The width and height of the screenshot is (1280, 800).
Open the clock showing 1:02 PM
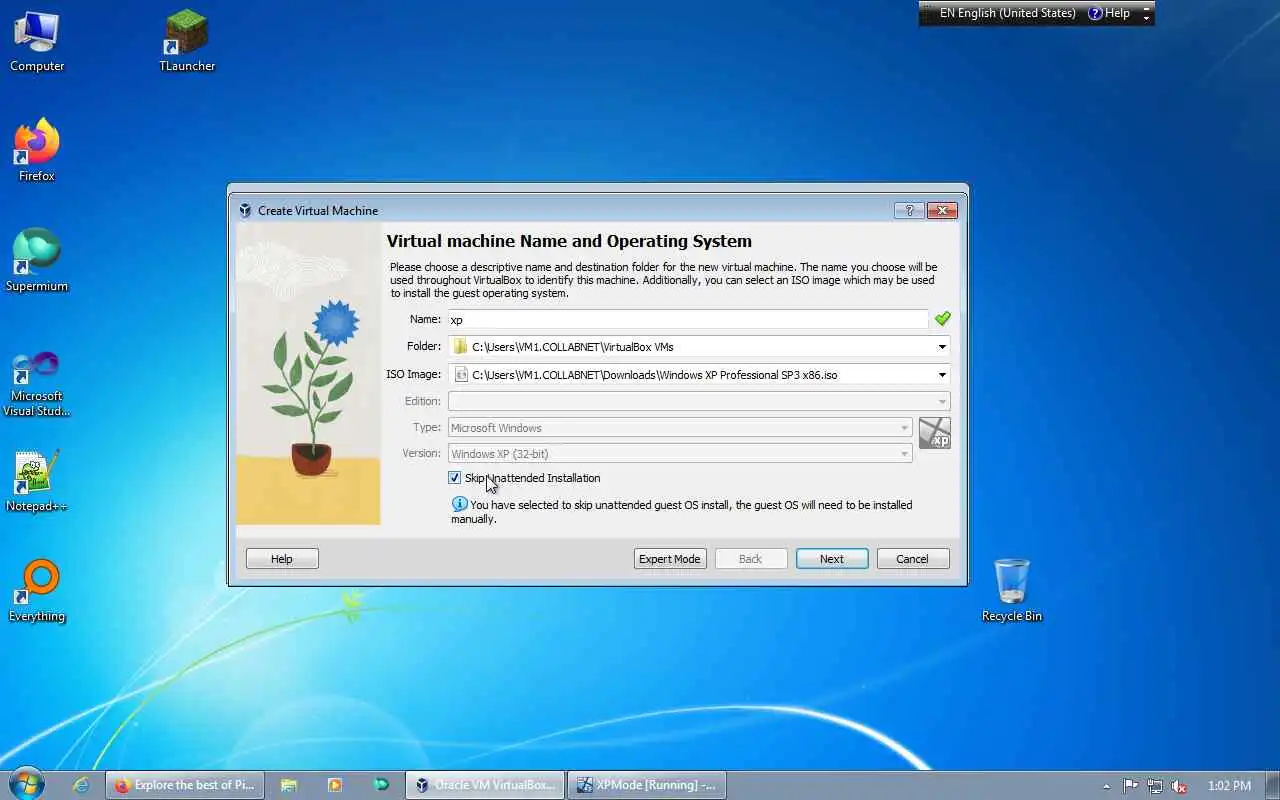[x=1229, y=786]
